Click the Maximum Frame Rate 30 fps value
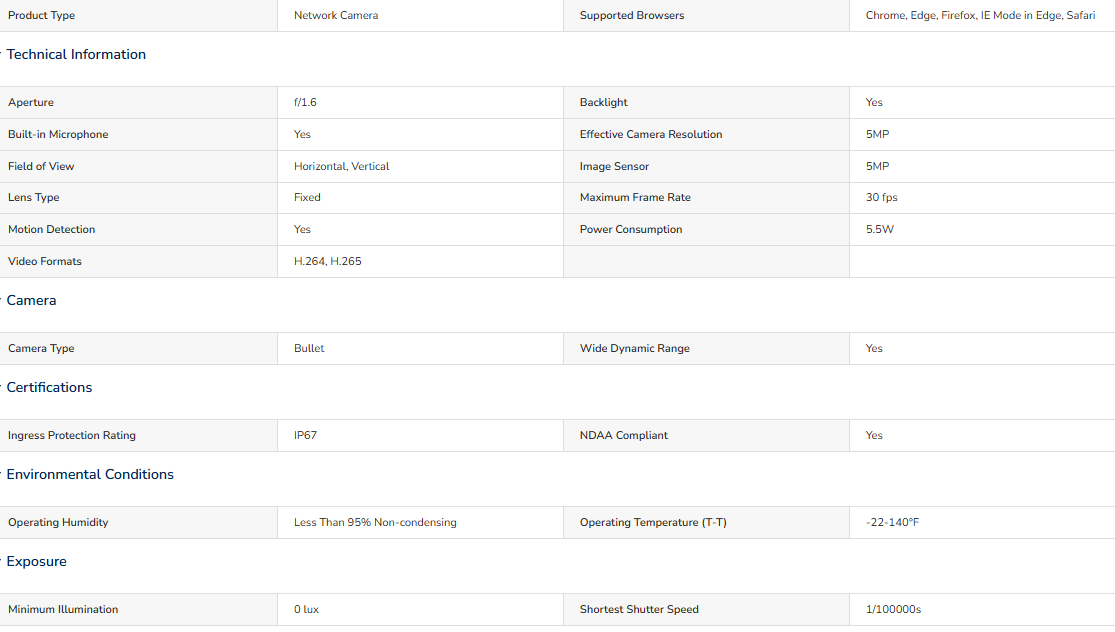The width and height of the screenshot is (1115, 632). click(x=881, y=198)
